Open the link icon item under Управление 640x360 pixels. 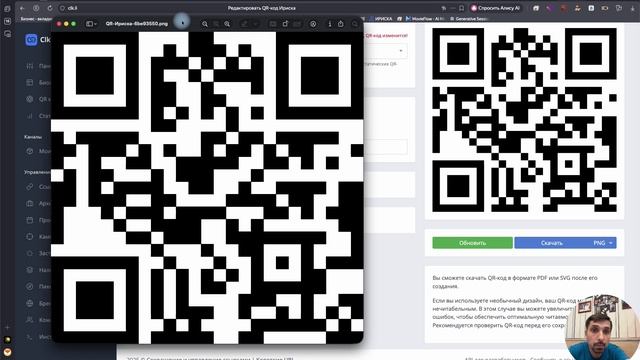[x=38, y=187]
